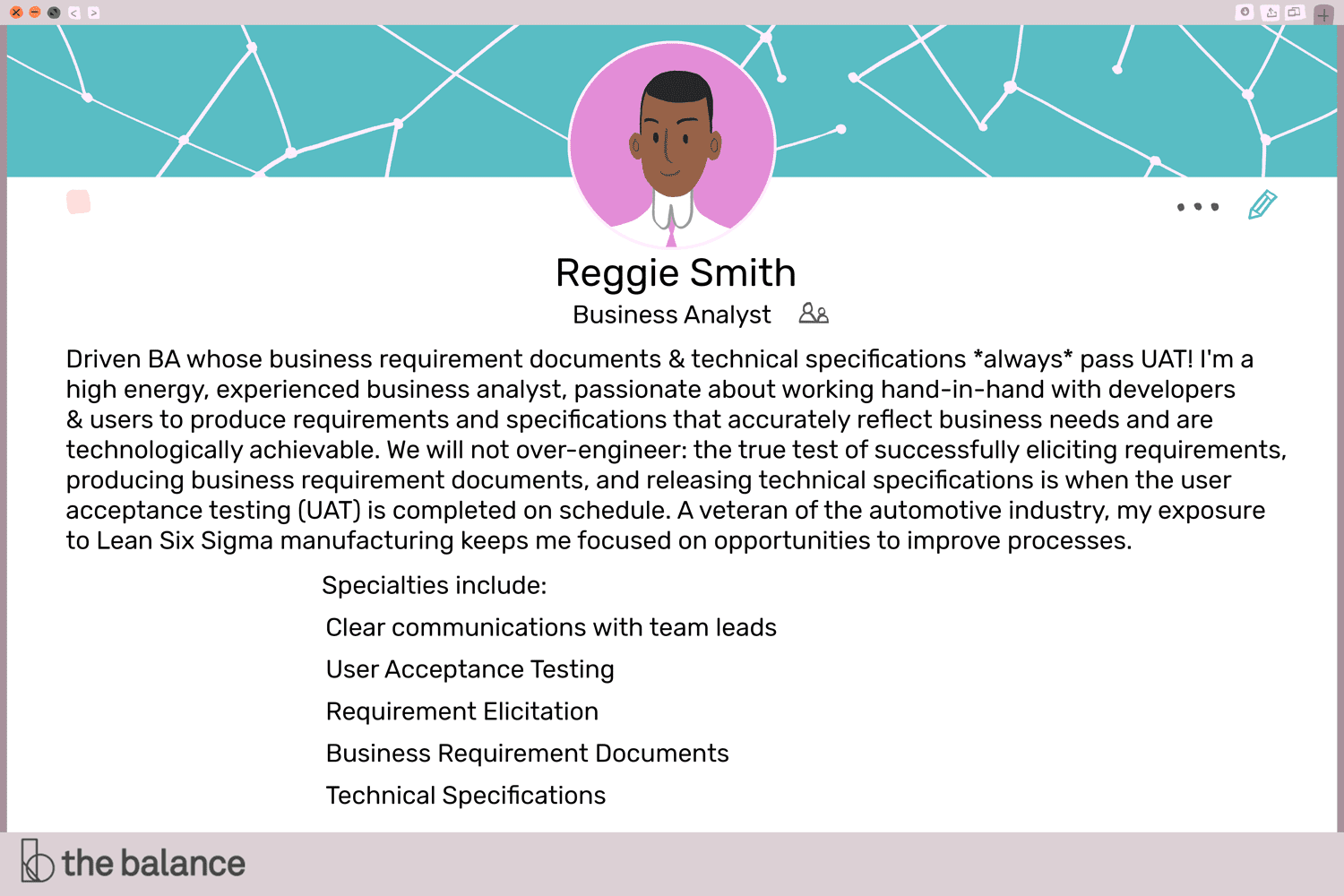Go back with the browser back arrow
The height and width of the screenshot is (896, 1344).
(x=73, y=13)
